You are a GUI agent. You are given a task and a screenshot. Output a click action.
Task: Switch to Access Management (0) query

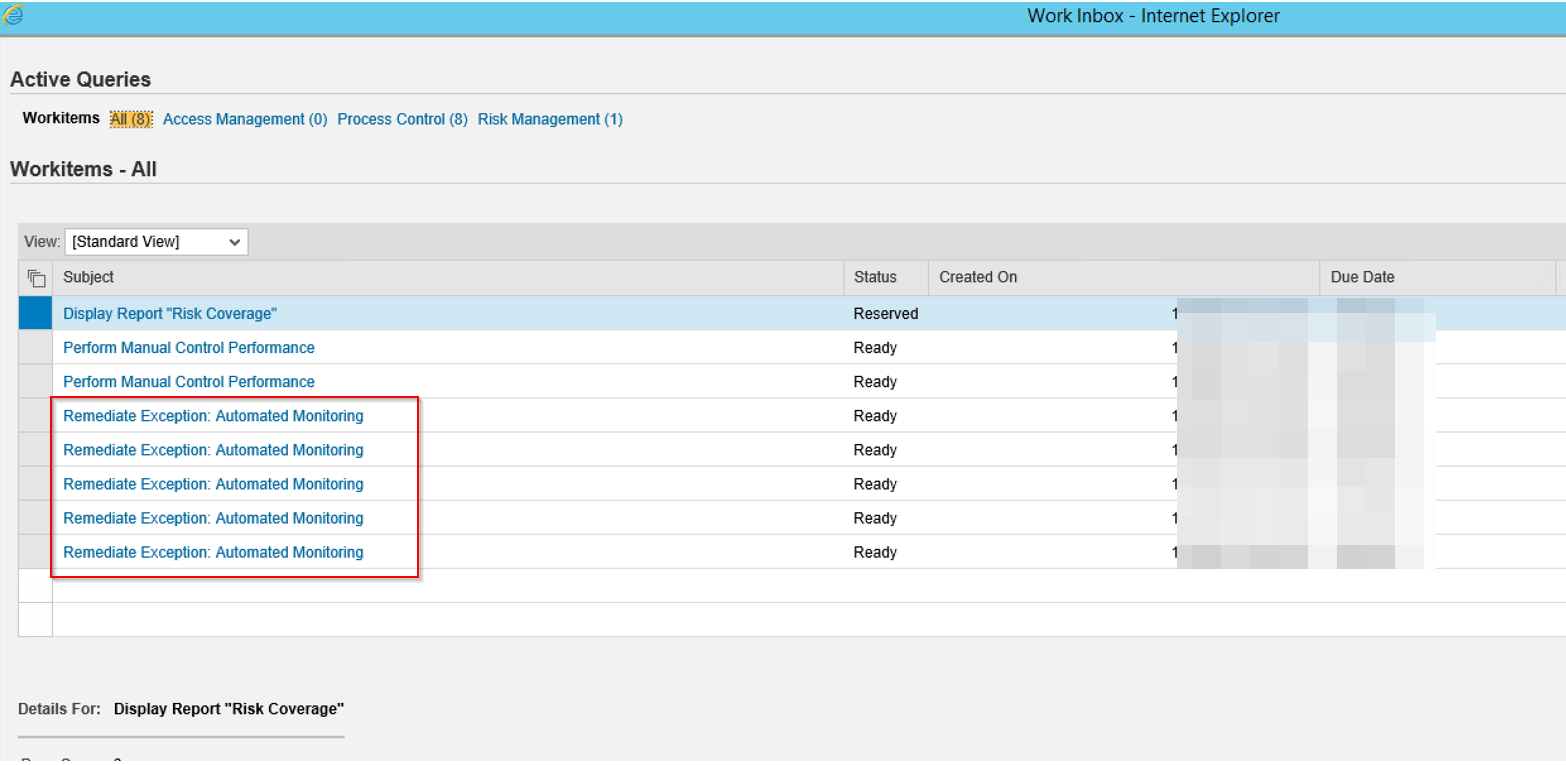tap(244, 118)
